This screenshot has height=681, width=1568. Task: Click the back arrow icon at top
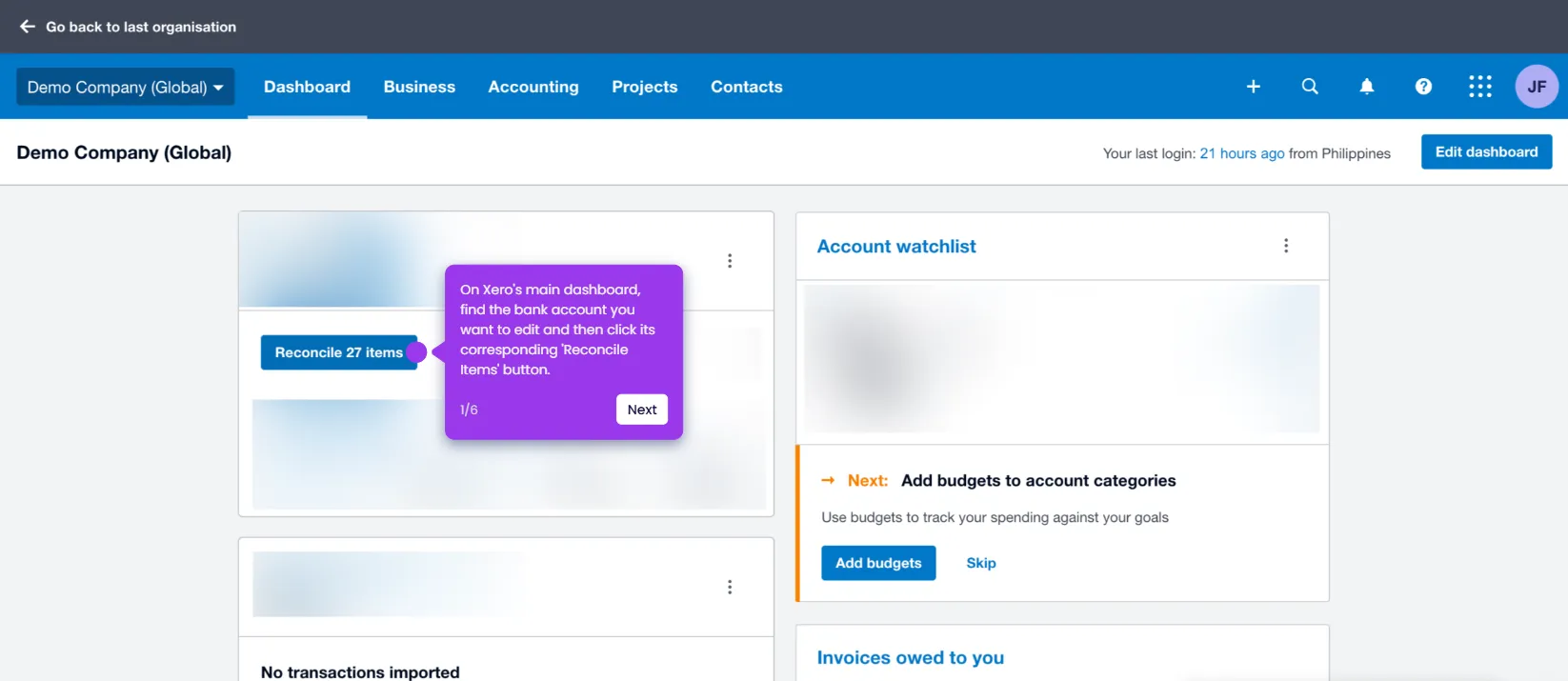coord(28,27)
